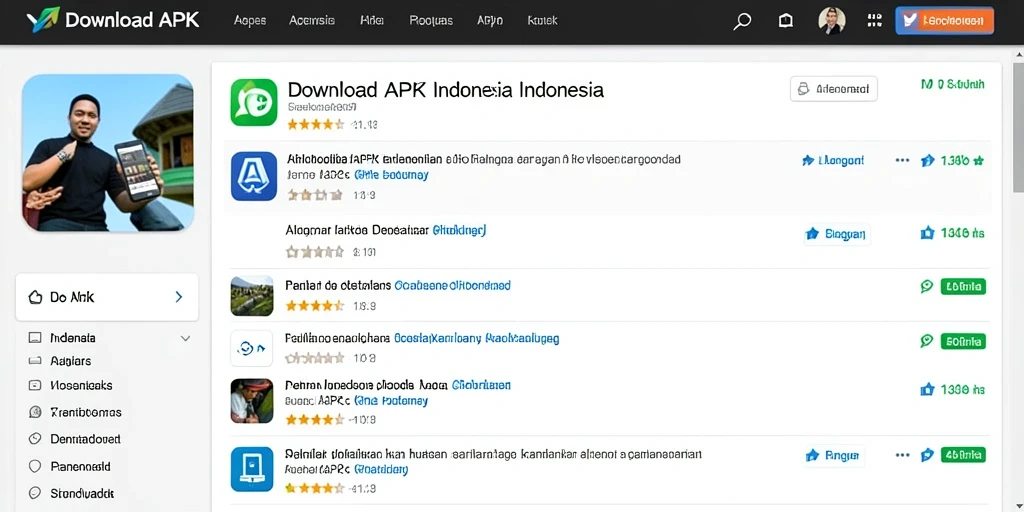Click star rating under Download APK Indonesia
This screenshot has width=1024, height=512.
(315, 124)
